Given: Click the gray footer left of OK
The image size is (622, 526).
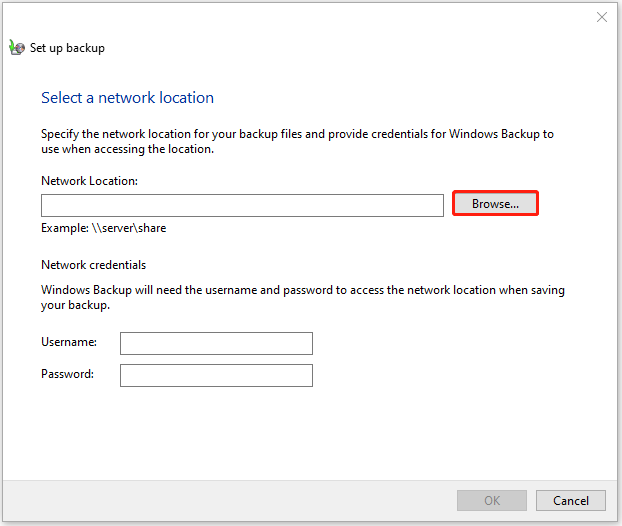Looking at the screenshot, I should (220, 500).
